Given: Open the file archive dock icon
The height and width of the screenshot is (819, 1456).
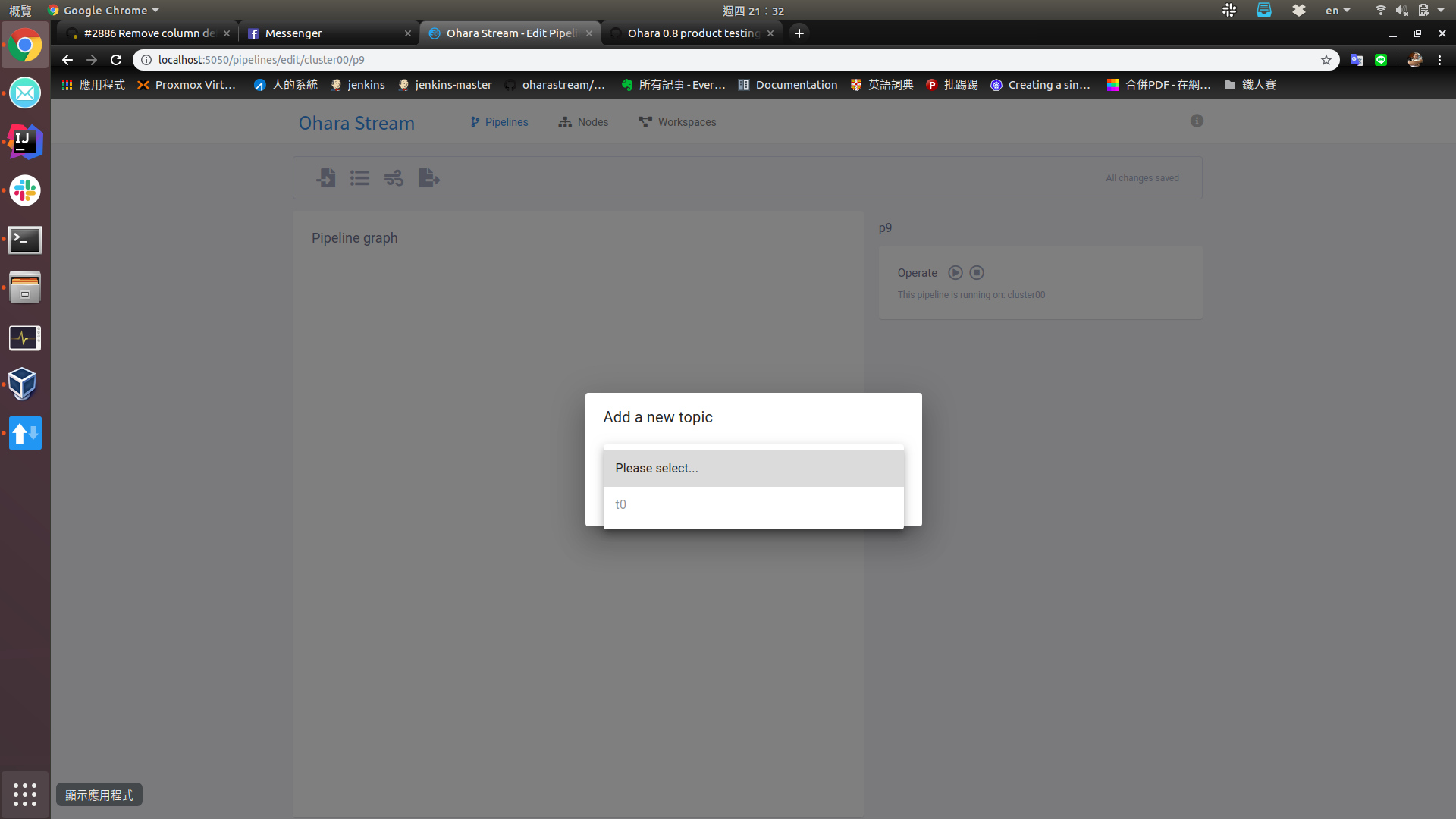Looking at the screenshot, I should pos(25,288).
